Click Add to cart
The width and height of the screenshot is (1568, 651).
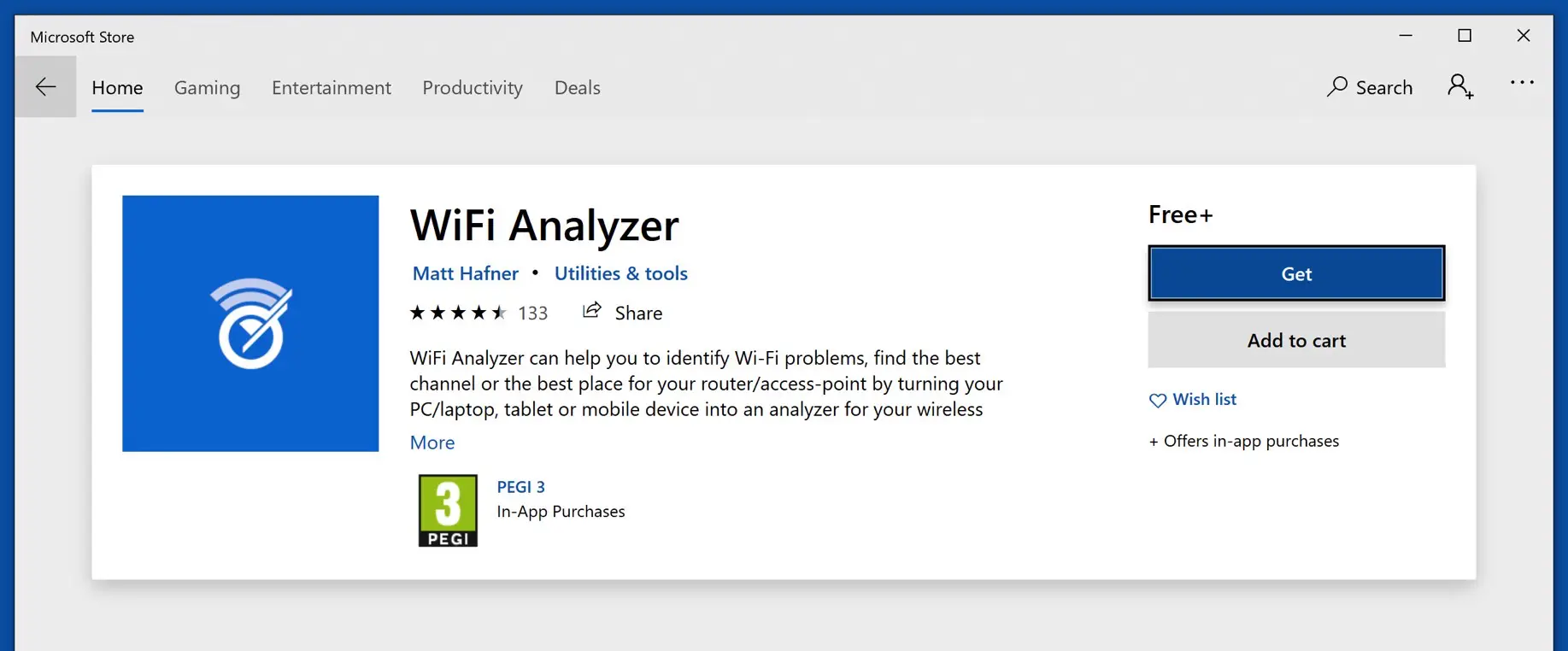pos(1296,340)
